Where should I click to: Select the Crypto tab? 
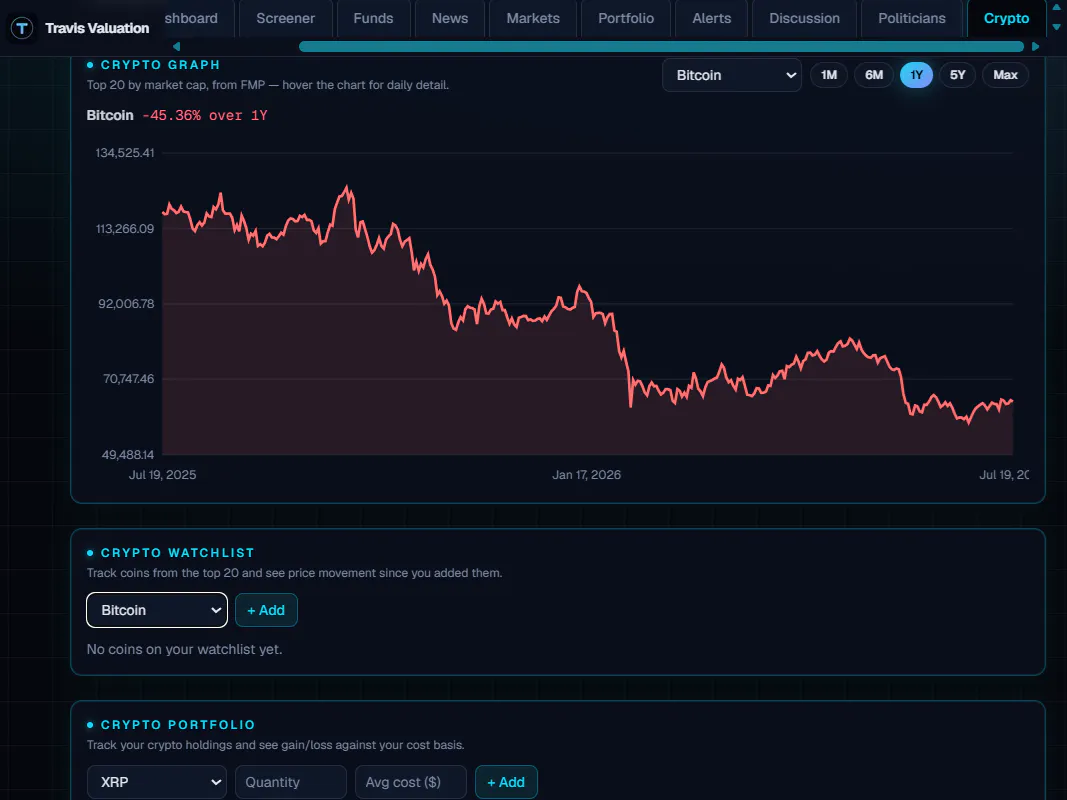pyautogui.click(x=1006, y=18)
